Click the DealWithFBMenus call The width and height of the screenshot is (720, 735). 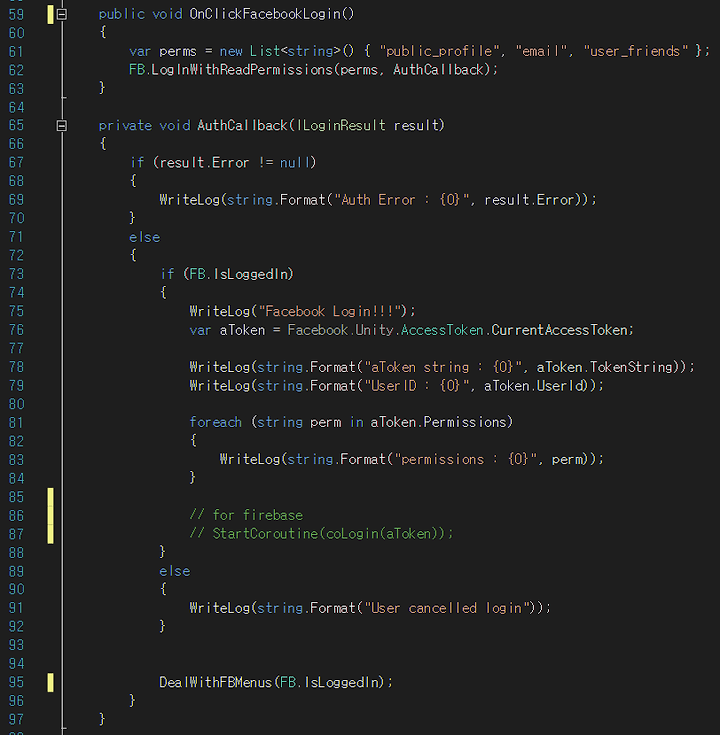215,682
